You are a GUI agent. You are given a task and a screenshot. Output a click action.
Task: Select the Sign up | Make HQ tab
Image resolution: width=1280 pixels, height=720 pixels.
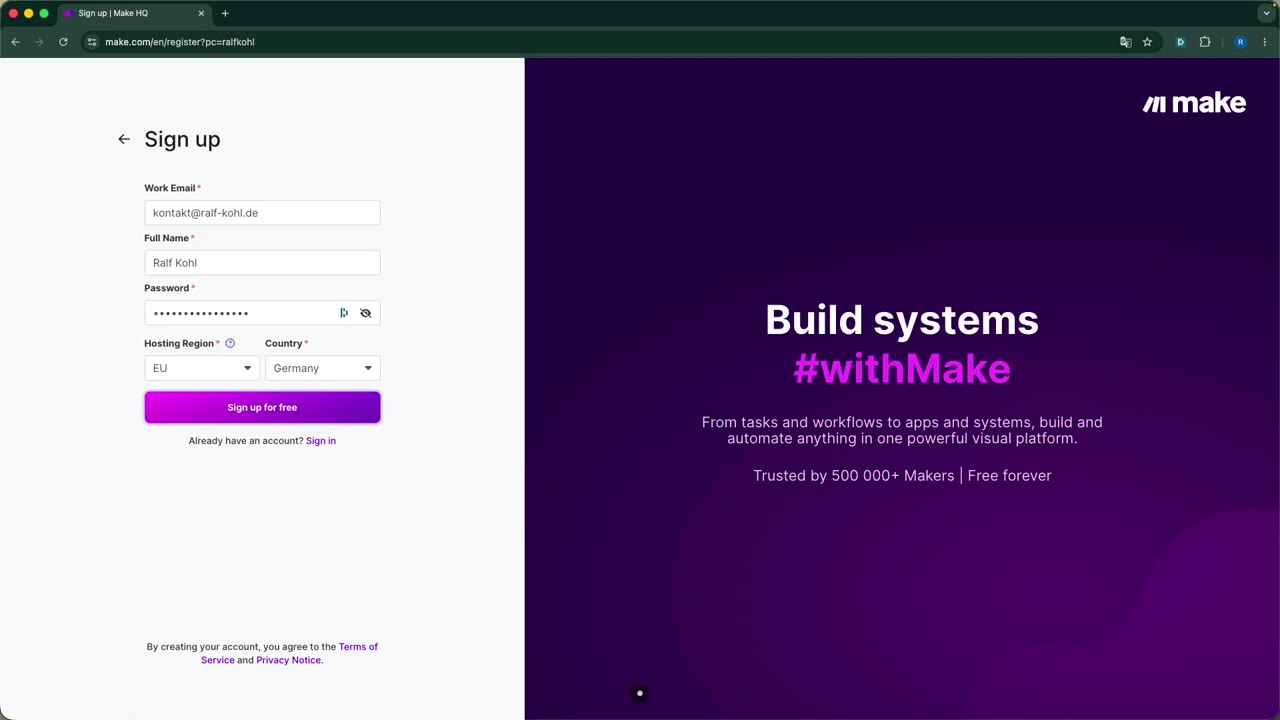[x=133, y=13]
